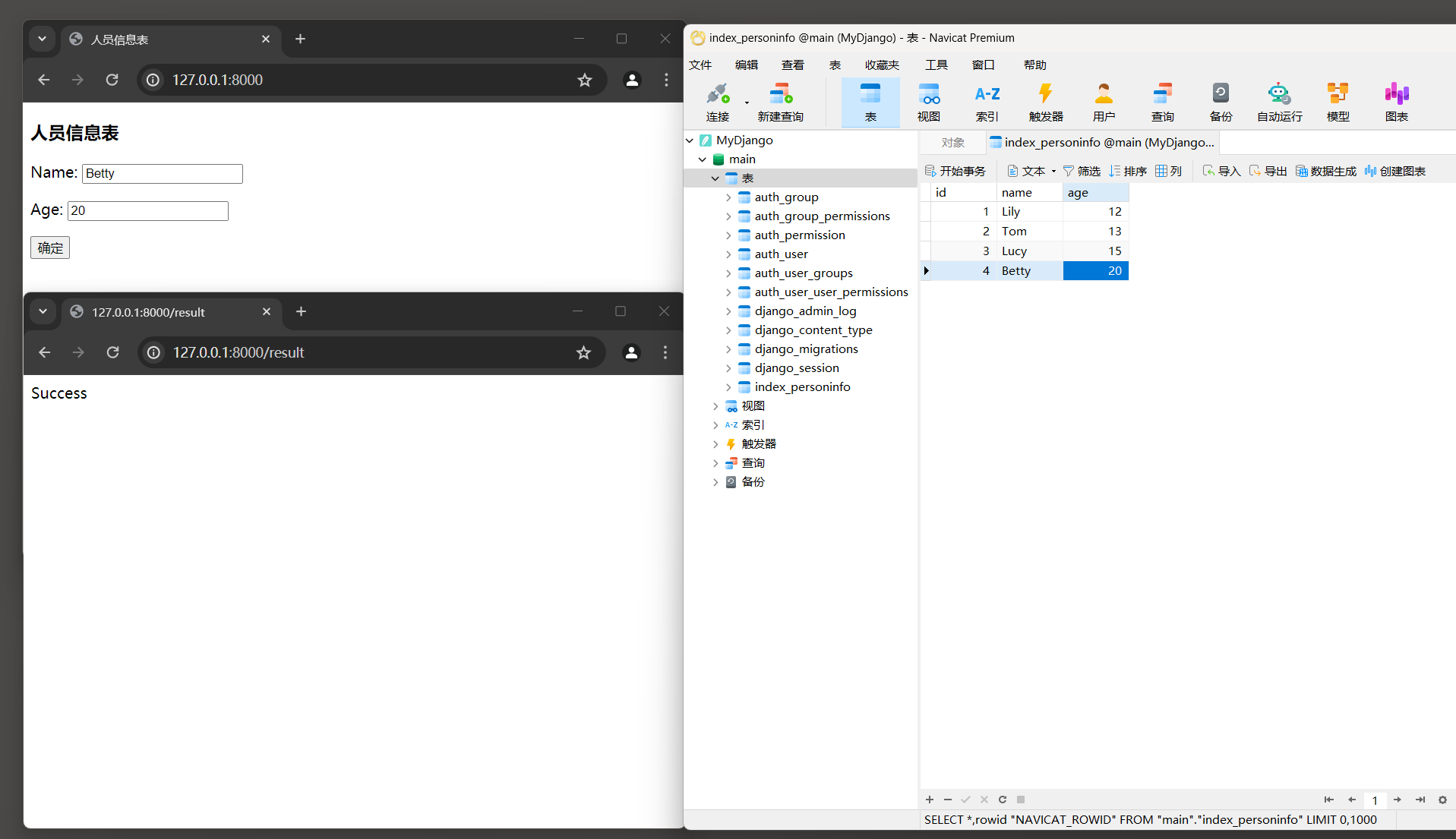Viewport: 1456px width, 839px height.
Task: Click the Name input field containing Betty
Action: (163, 174)
